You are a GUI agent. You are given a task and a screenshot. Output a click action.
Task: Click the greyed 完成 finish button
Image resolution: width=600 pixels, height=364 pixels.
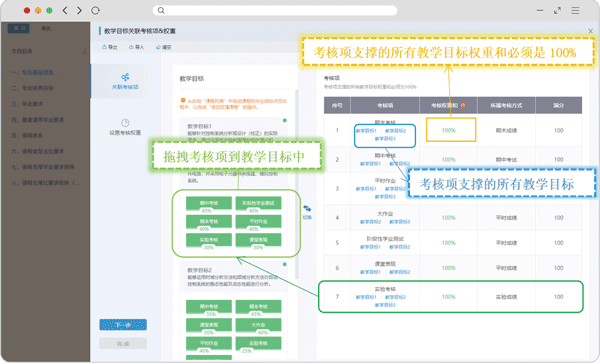tap(123, 344)
